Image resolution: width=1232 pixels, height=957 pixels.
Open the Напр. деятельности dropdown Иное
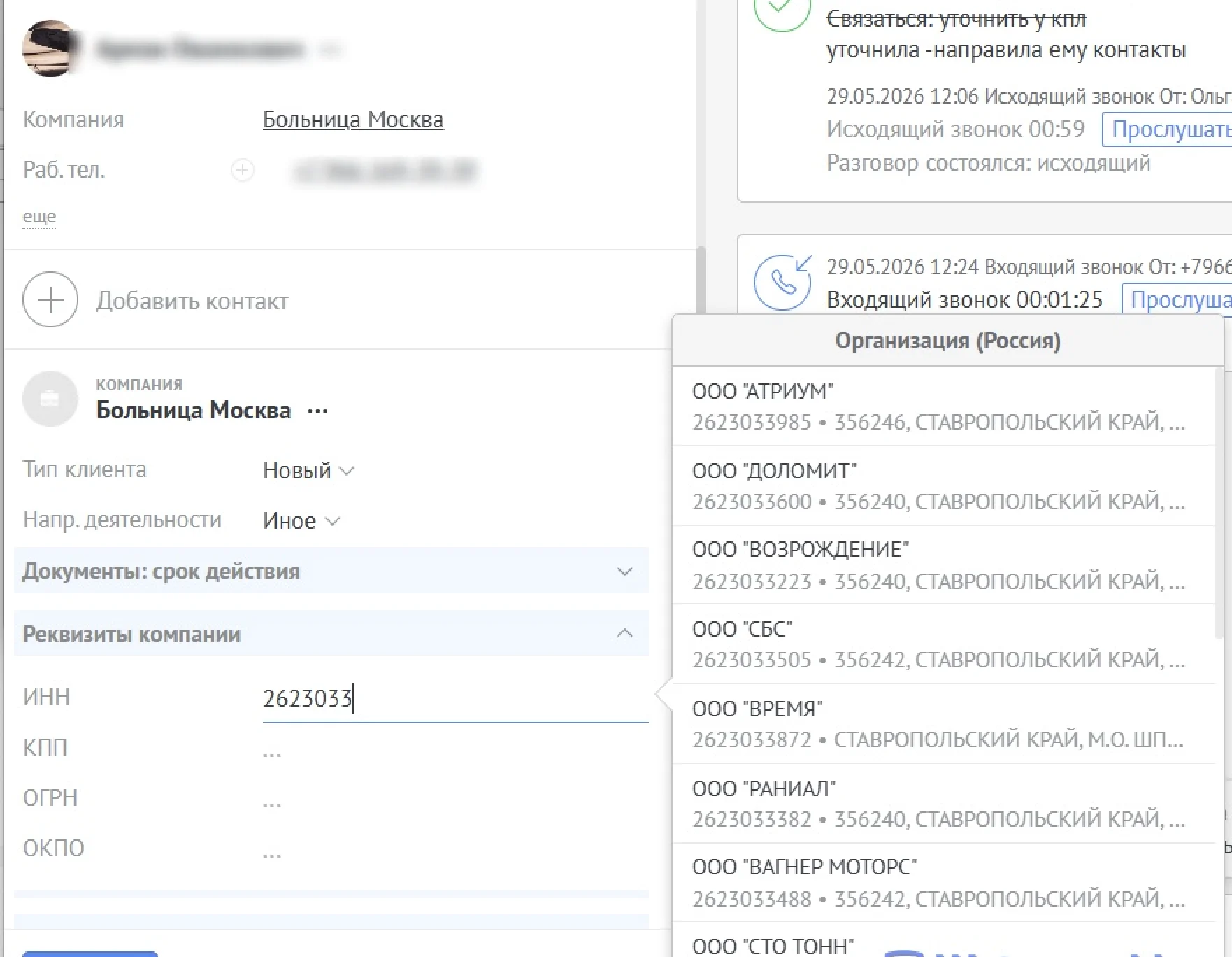click(301, 521)
